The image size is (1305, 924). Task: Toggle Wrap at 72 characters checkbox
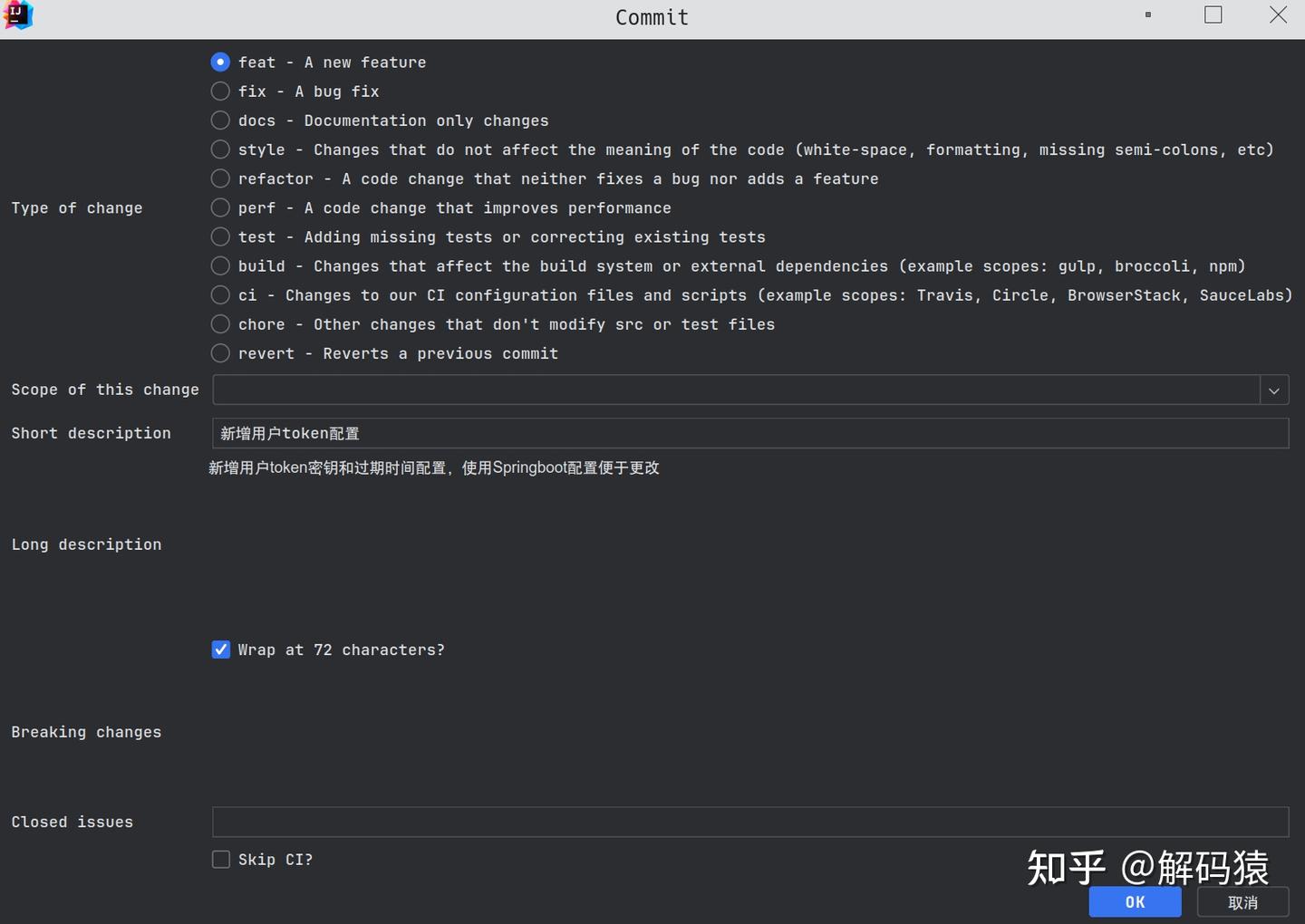[x=221, y=650]
